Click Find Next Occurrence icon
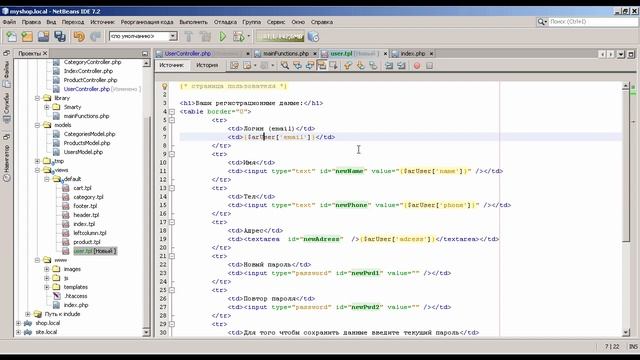 [309, 65]
